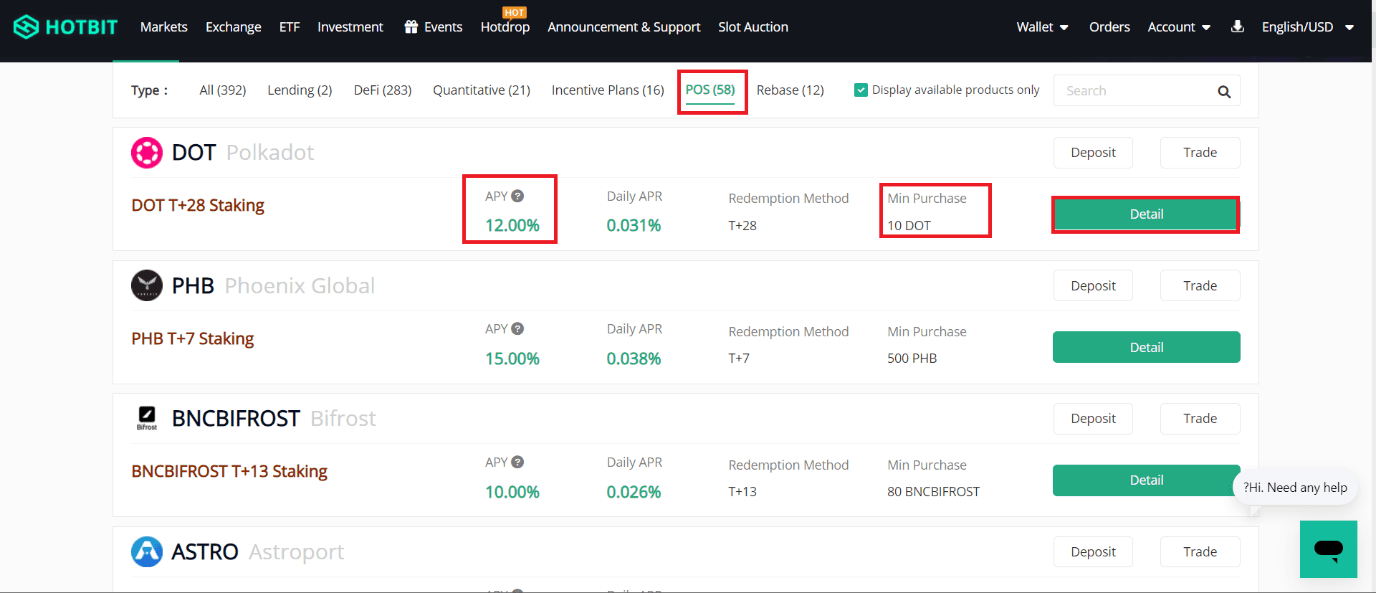Open the Events menu
Image resolution: width=1376 pixels, height=593 pixels.
coord(443,27)
